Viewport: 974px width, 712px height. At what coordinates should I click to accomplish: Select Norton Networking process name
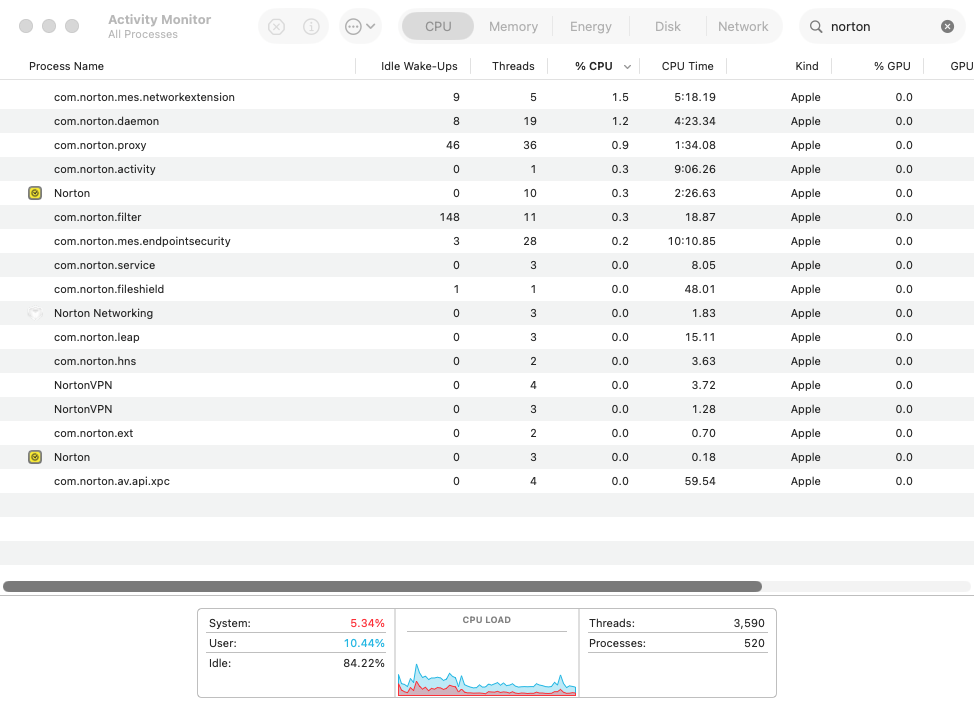tap(103, 313)
